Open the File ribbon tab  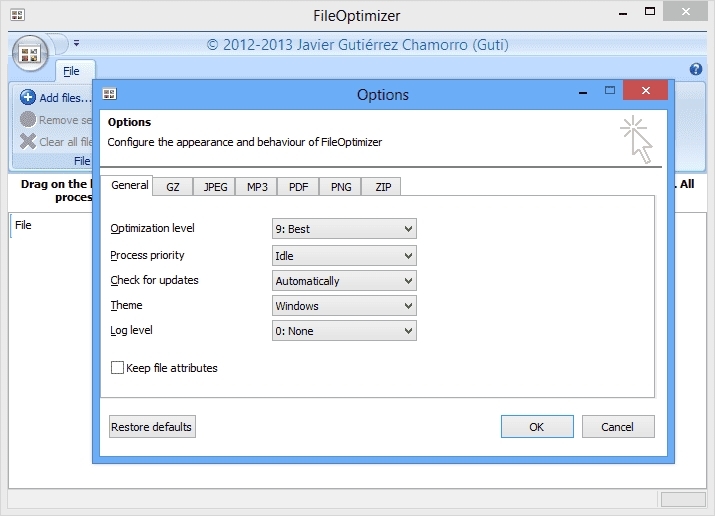(71, 71)
